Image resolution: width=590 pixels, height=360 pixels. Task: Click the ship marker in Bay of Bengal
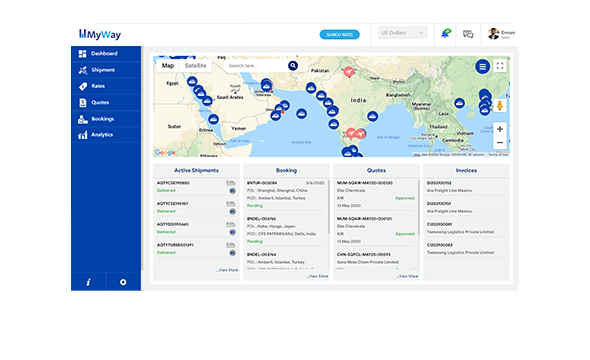coord(373,116)
